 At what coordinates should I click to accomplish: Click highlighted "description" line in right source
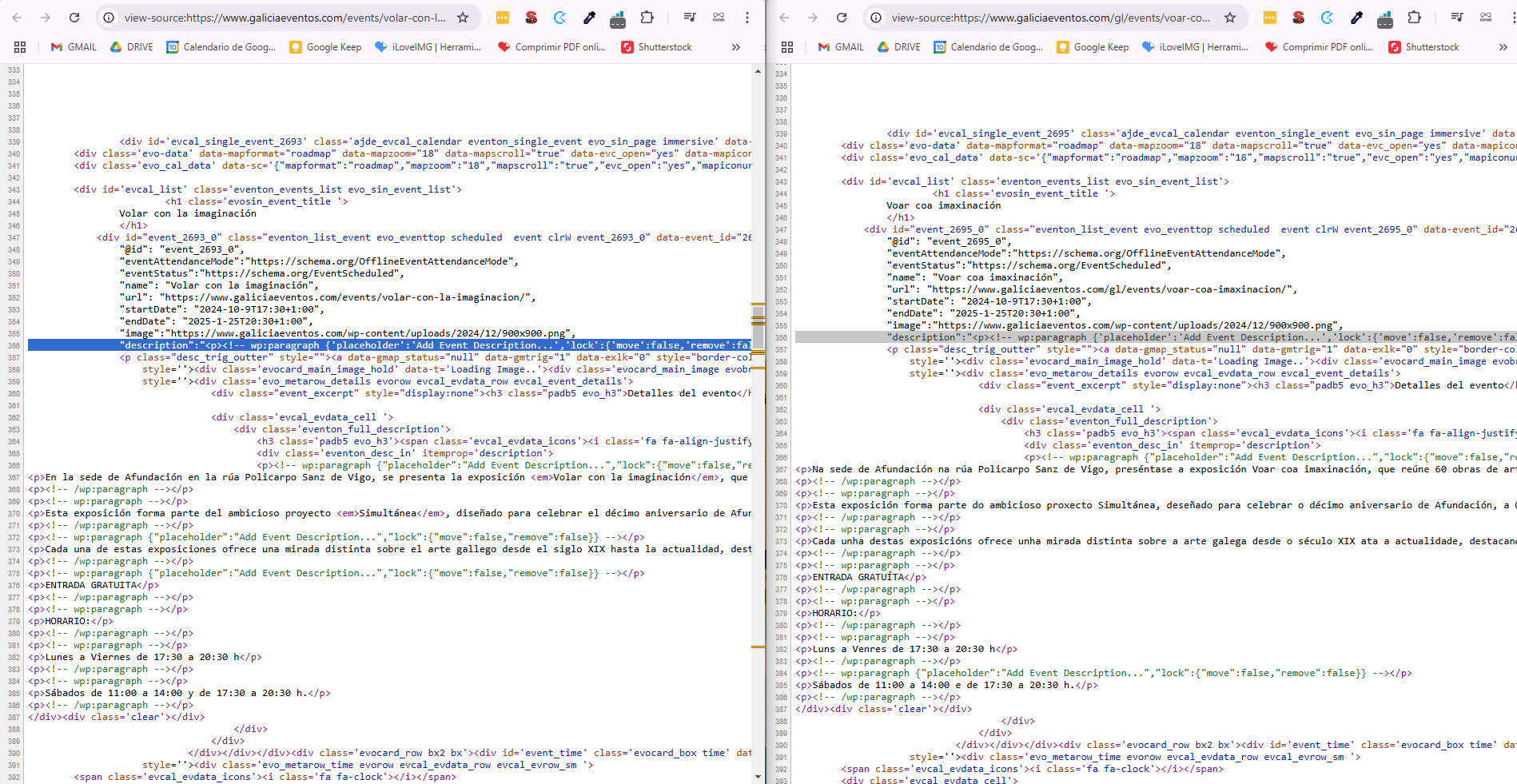coord(1156,337)
